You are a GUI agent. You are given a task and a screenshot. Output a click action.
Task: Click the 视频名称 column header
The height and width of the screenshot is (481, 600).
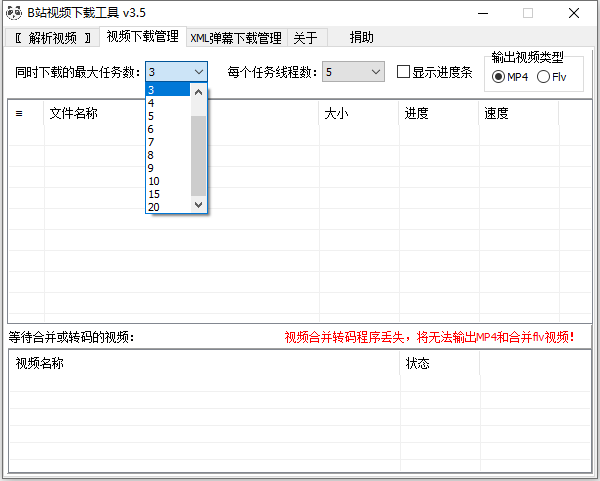point(204,363)
